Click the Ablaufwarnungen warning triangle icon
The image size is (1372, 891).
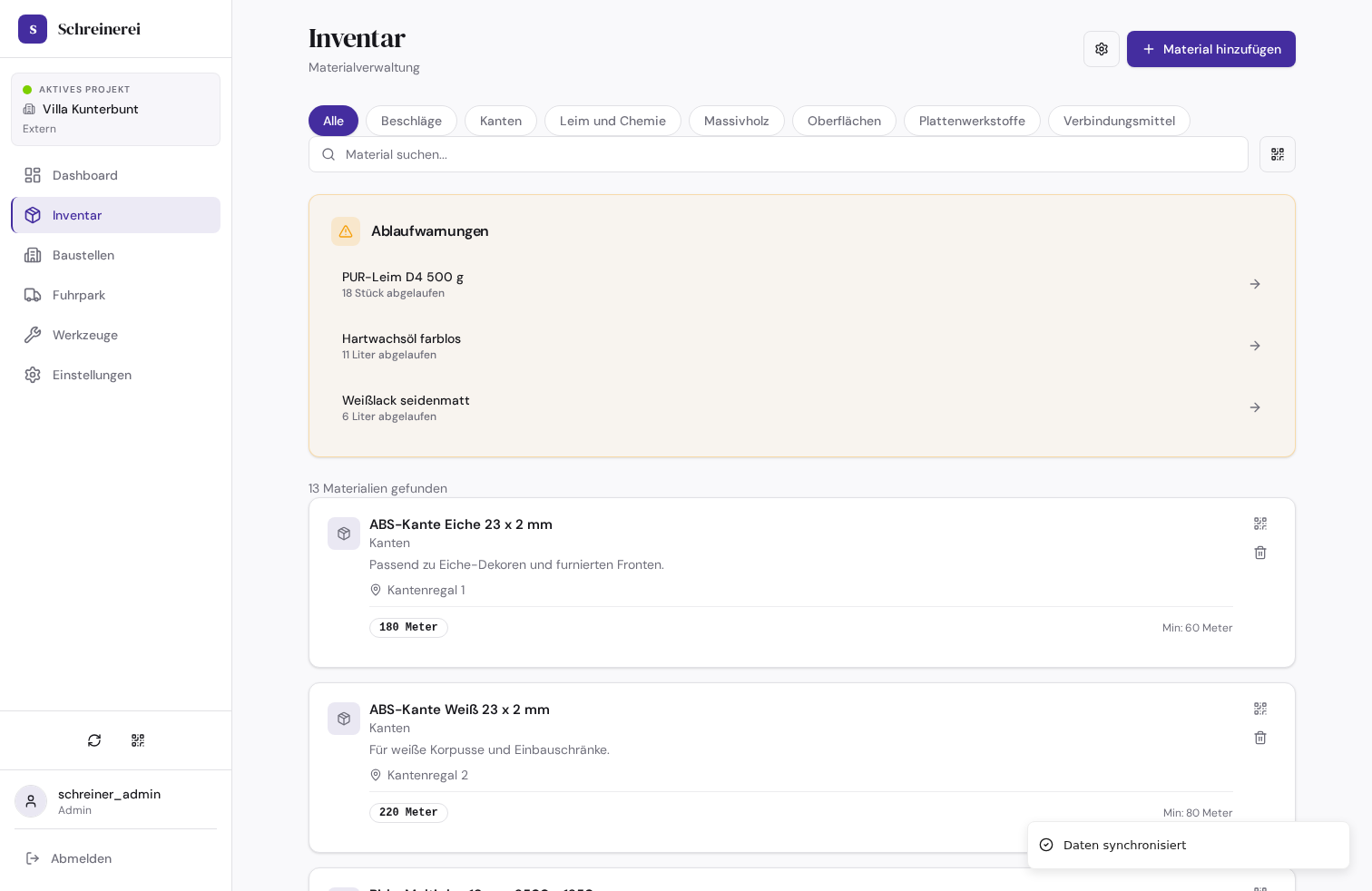(x=346, y=231)
